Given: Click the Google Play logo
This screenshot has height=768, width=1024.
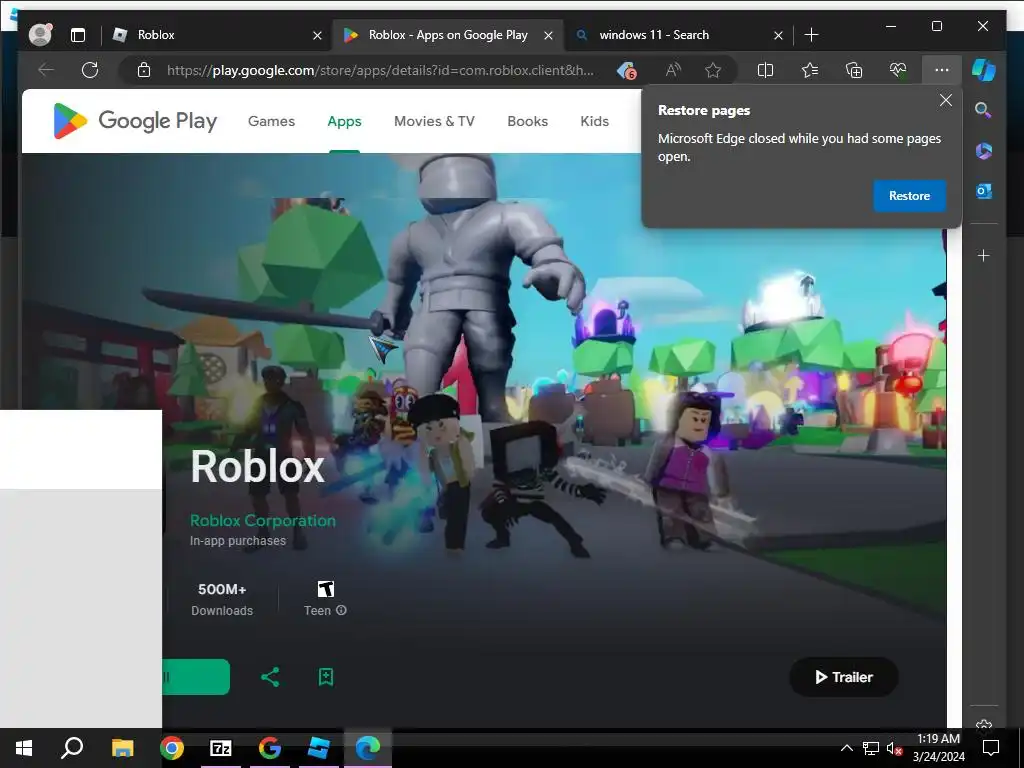Looking at the screenshot, I should point(135,121).
